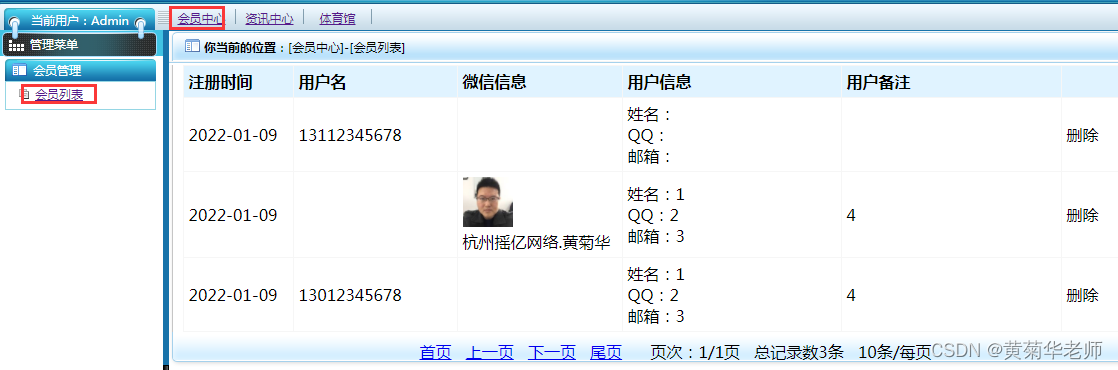The height and width of the screenshot is (370, 1118).
Task: Select username 13012345678
Action: coord(350,295)
